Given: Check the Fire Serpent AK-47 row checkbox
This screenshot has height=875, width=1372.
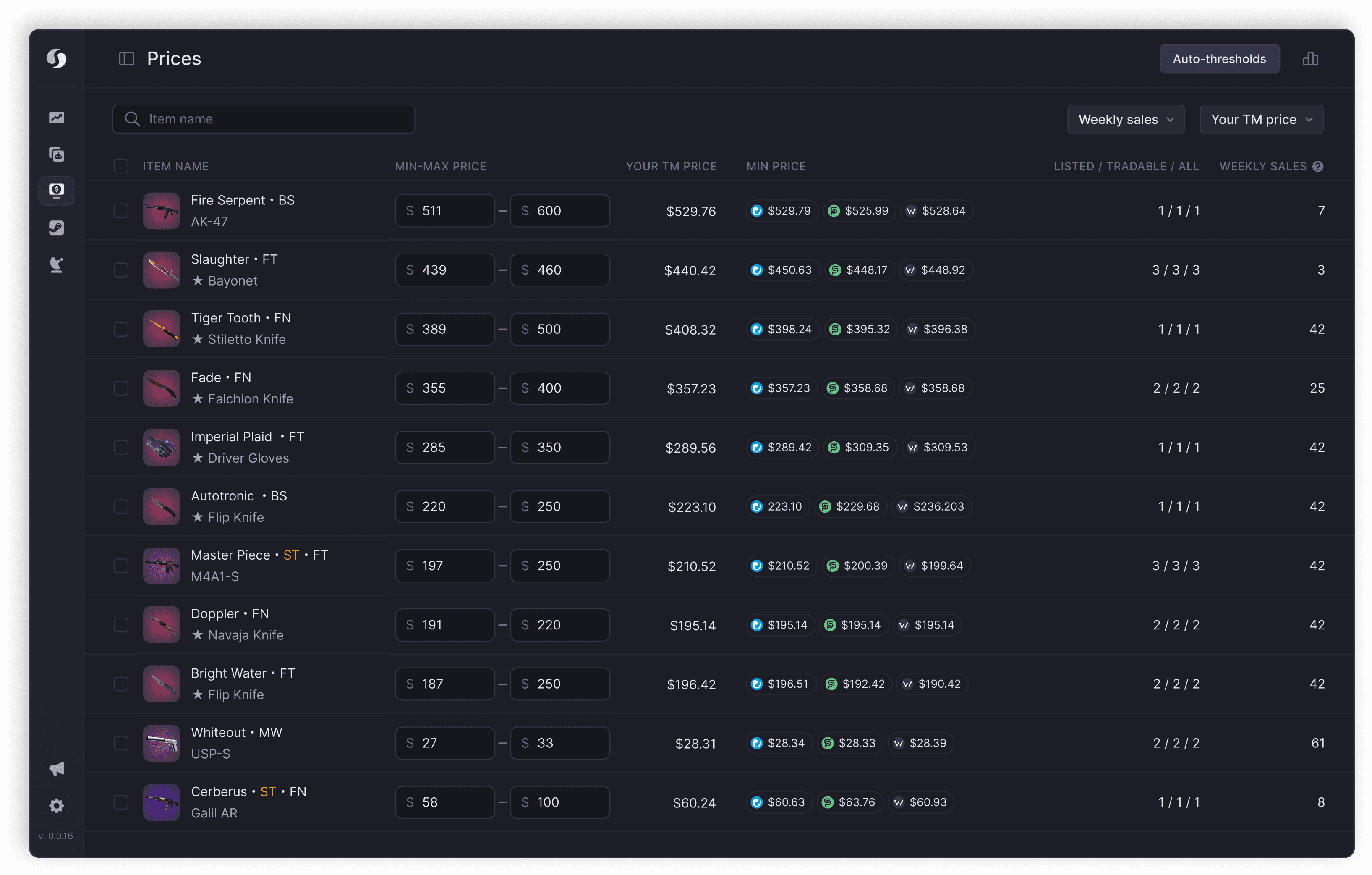Looking at the screenshot, I should [x=121, y=211].
